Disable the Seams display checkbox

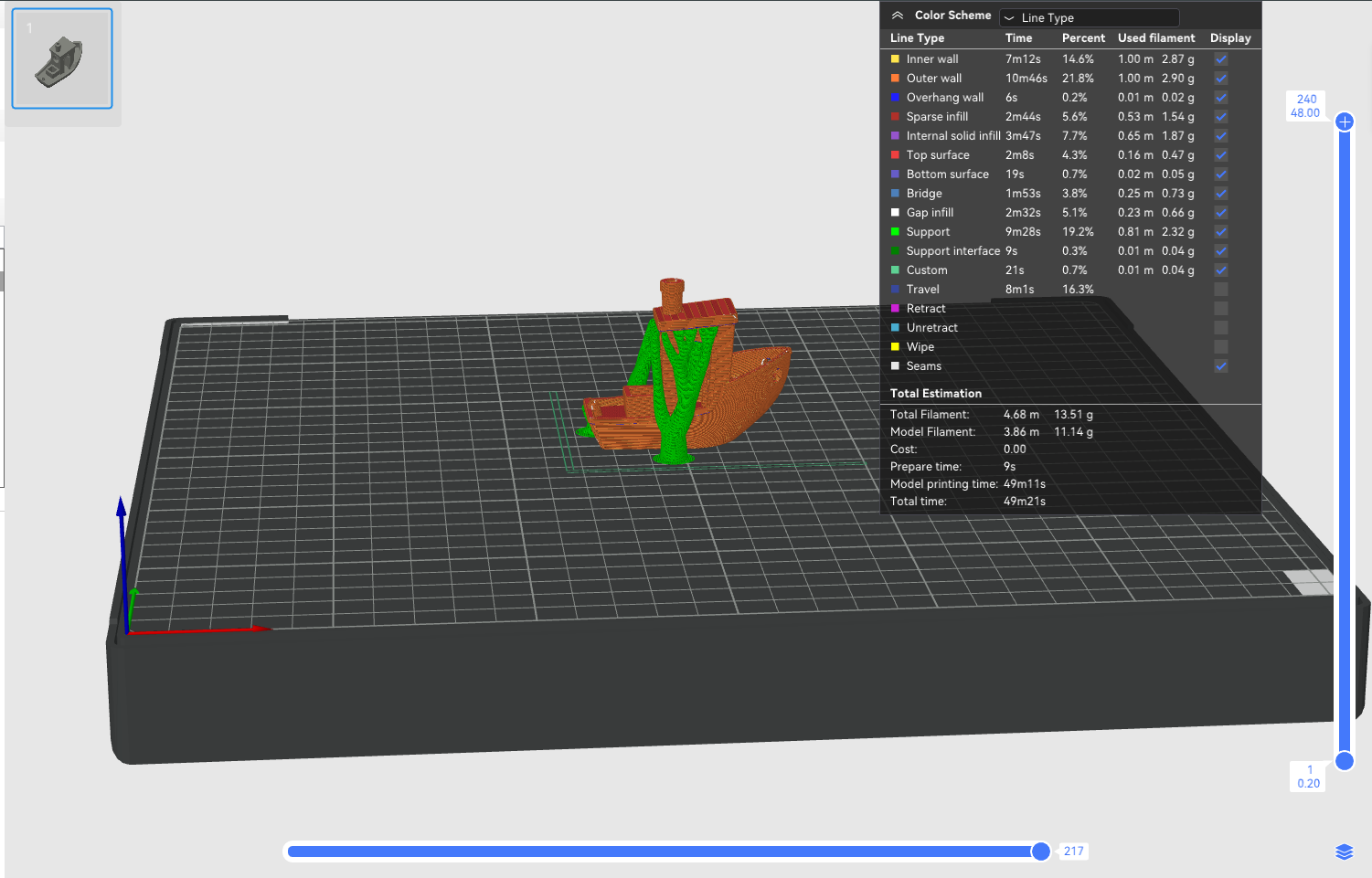pyautogui.click(x=1221, y=366)
